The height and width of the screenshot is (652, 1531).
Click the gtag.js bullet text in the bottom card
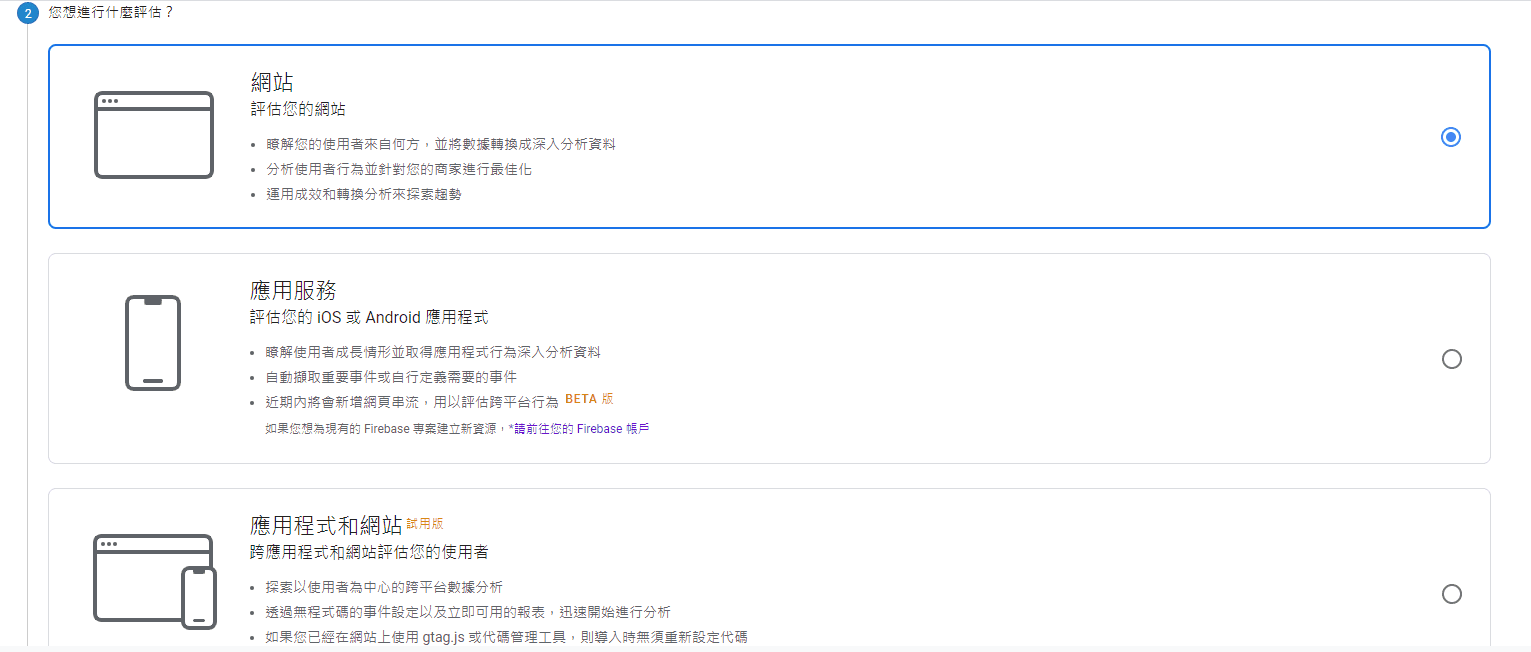click(x=507, y=637)
